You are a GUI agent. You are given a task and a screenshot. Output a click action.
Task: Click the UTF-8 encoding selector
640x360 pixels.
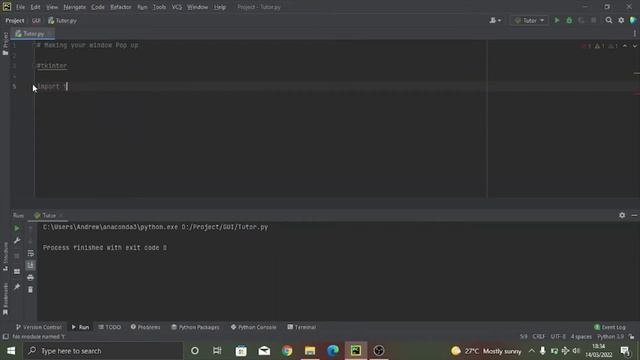(x=558, y=337)
